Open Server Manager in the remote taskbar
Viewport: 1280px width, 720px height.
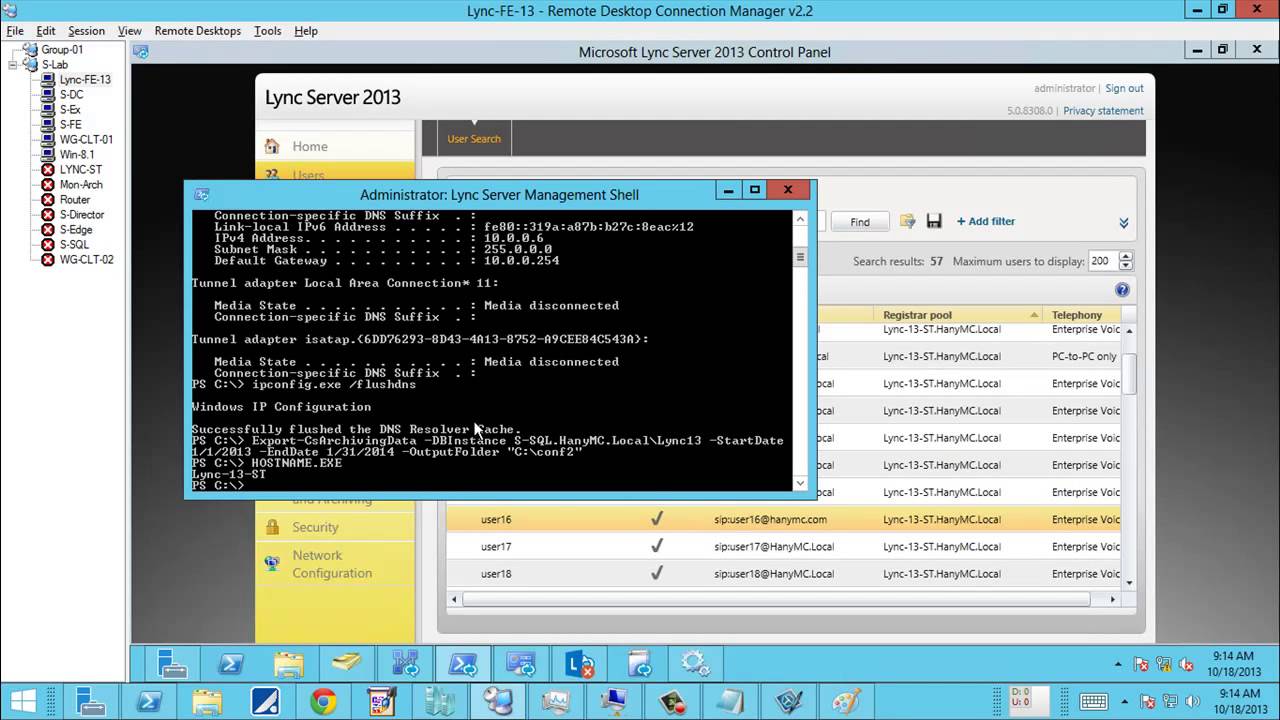(172, 664)
